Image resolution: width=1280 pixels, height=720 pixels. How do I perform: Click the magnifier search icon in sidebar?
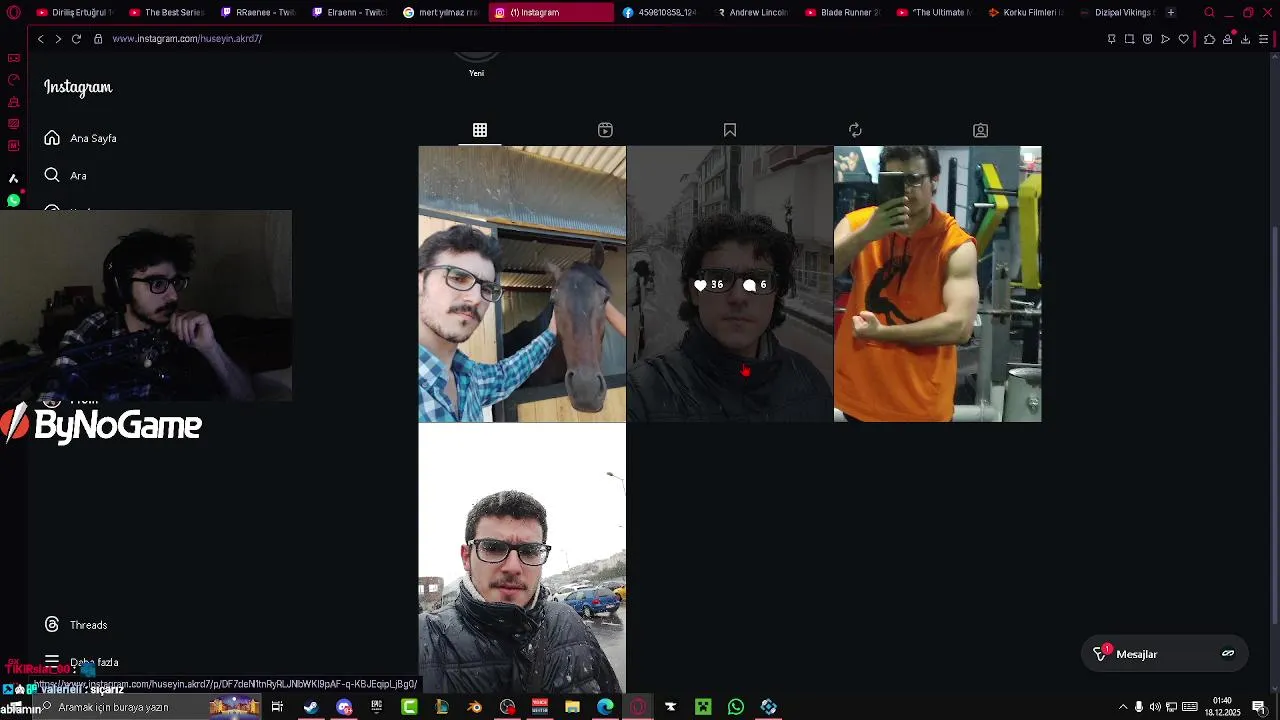tap(52, 175)
